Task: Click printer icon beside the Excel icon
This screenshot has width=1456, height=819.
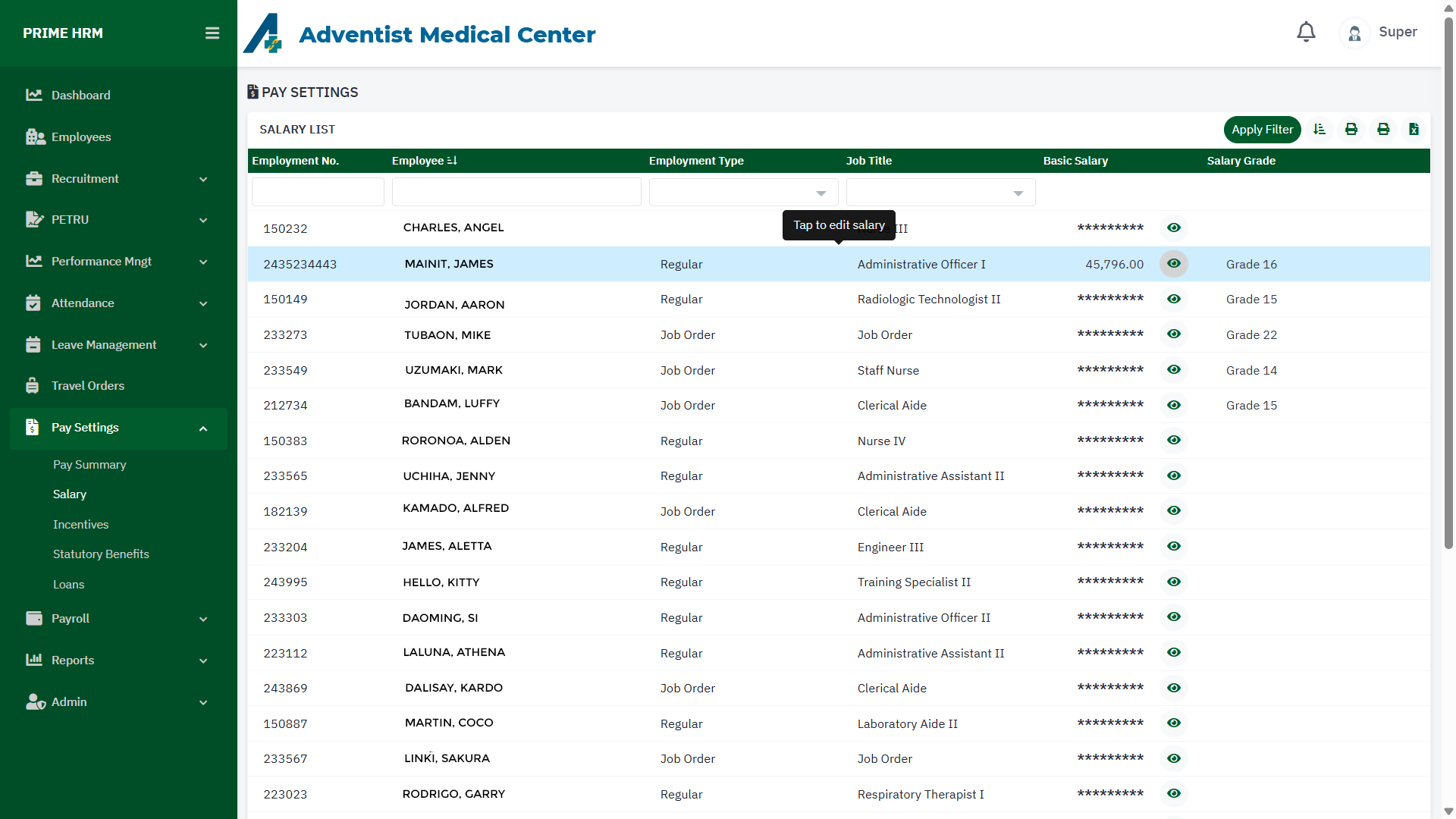Action: click(x=1383, y=130)
